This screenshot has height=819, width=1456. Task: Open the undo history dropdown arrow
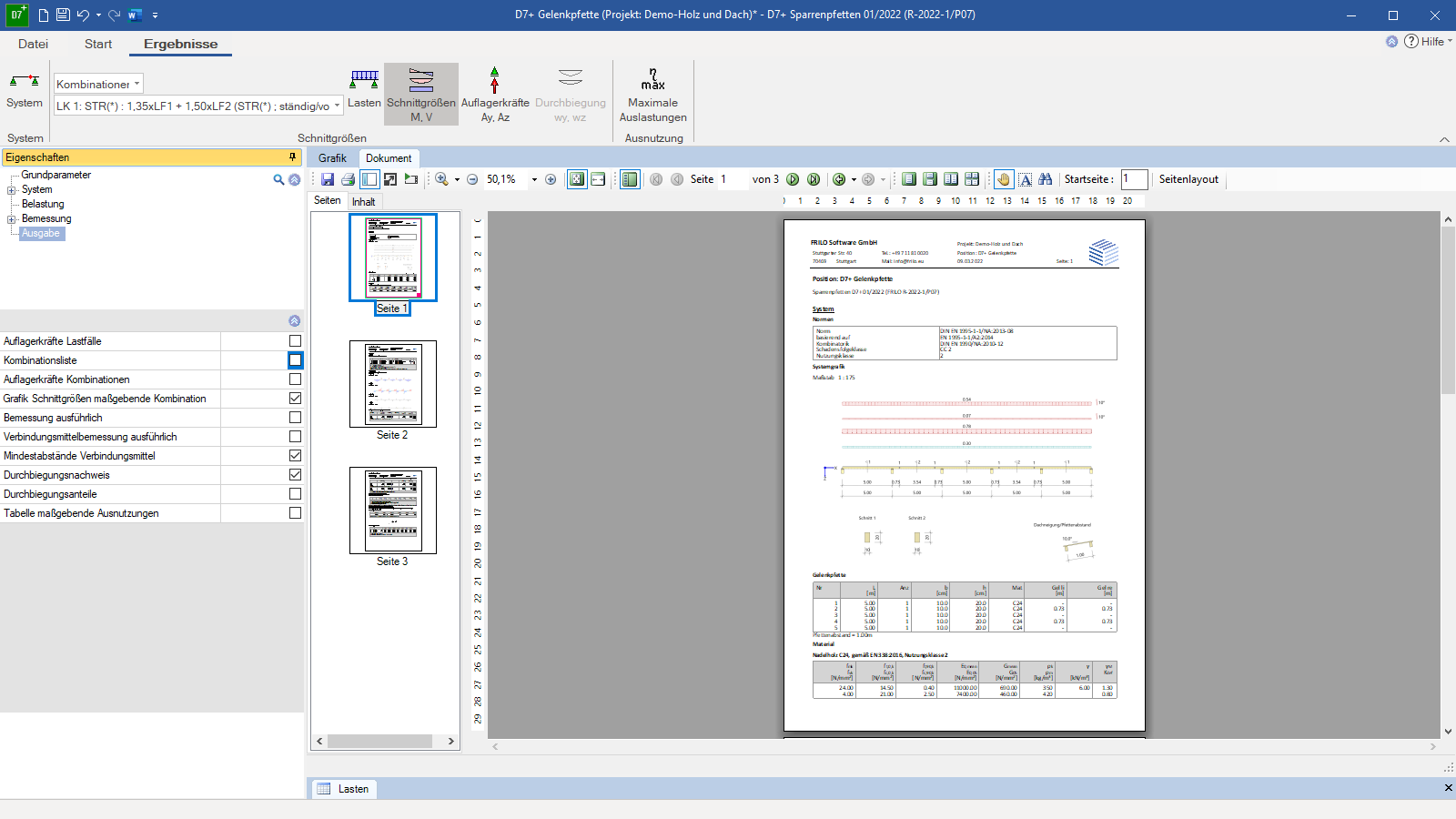98,15
